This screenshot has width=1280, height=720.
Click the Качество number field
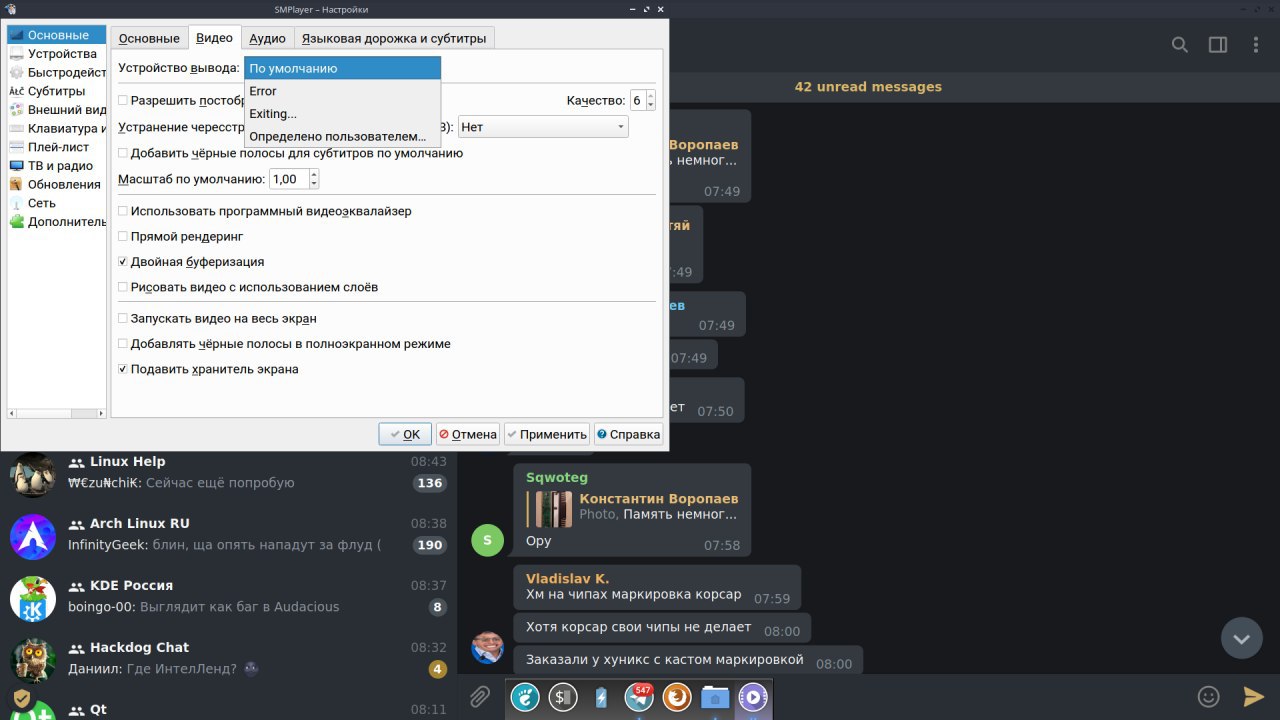[638, 100]
